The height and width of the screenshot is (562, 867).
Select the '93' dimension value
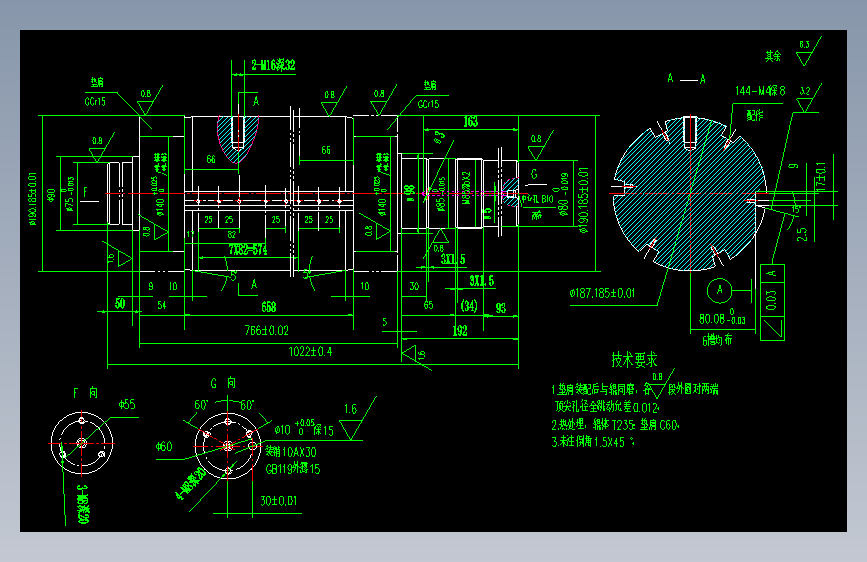pyautogui.click(x=501, y=308)
